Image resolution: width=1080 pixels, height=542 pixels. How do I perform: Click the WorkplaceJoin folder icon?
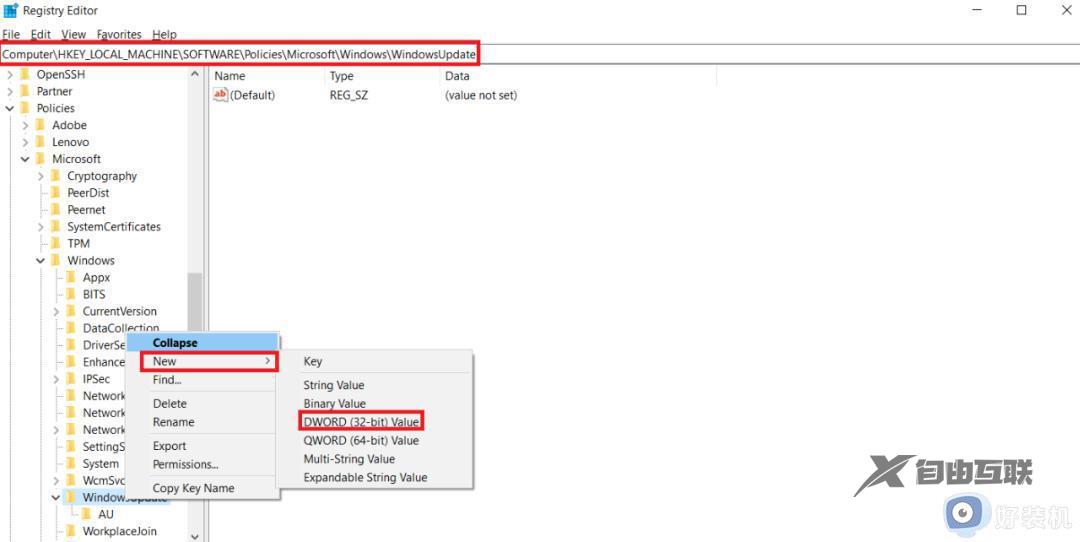click(x=71, y=532)
